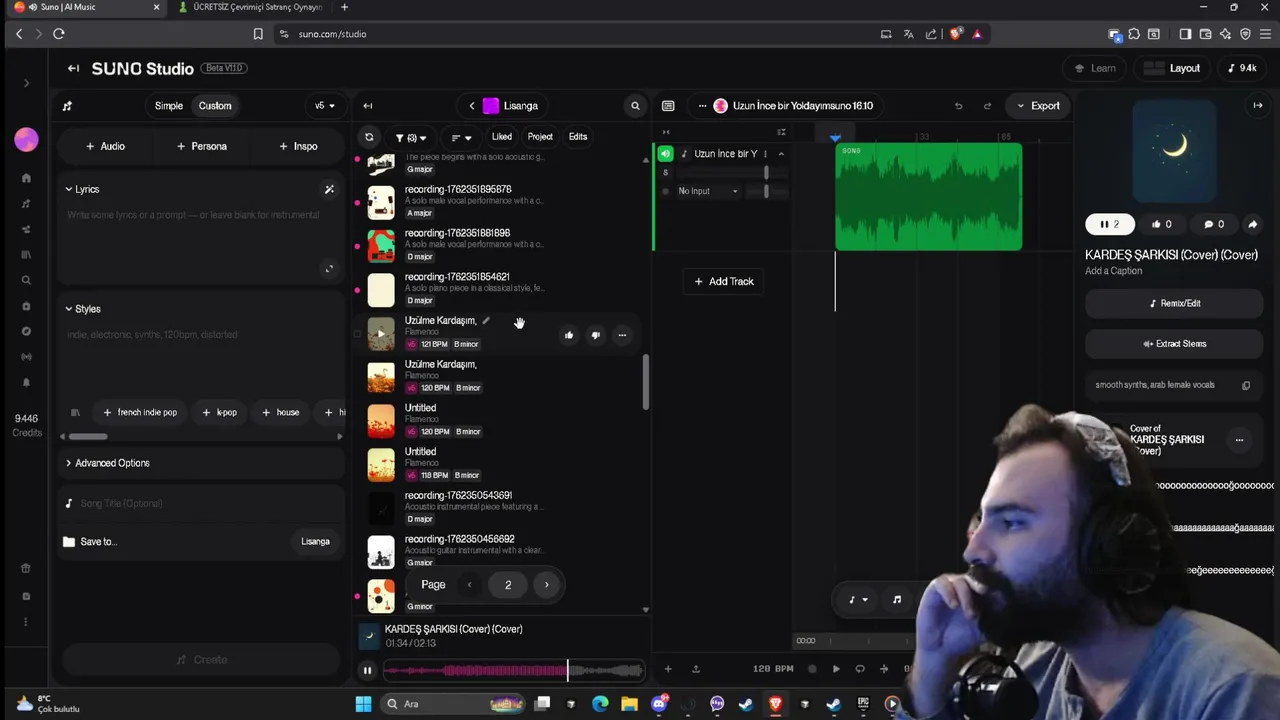
Task: Open the Edits filter tab
Action: [578, 137]
